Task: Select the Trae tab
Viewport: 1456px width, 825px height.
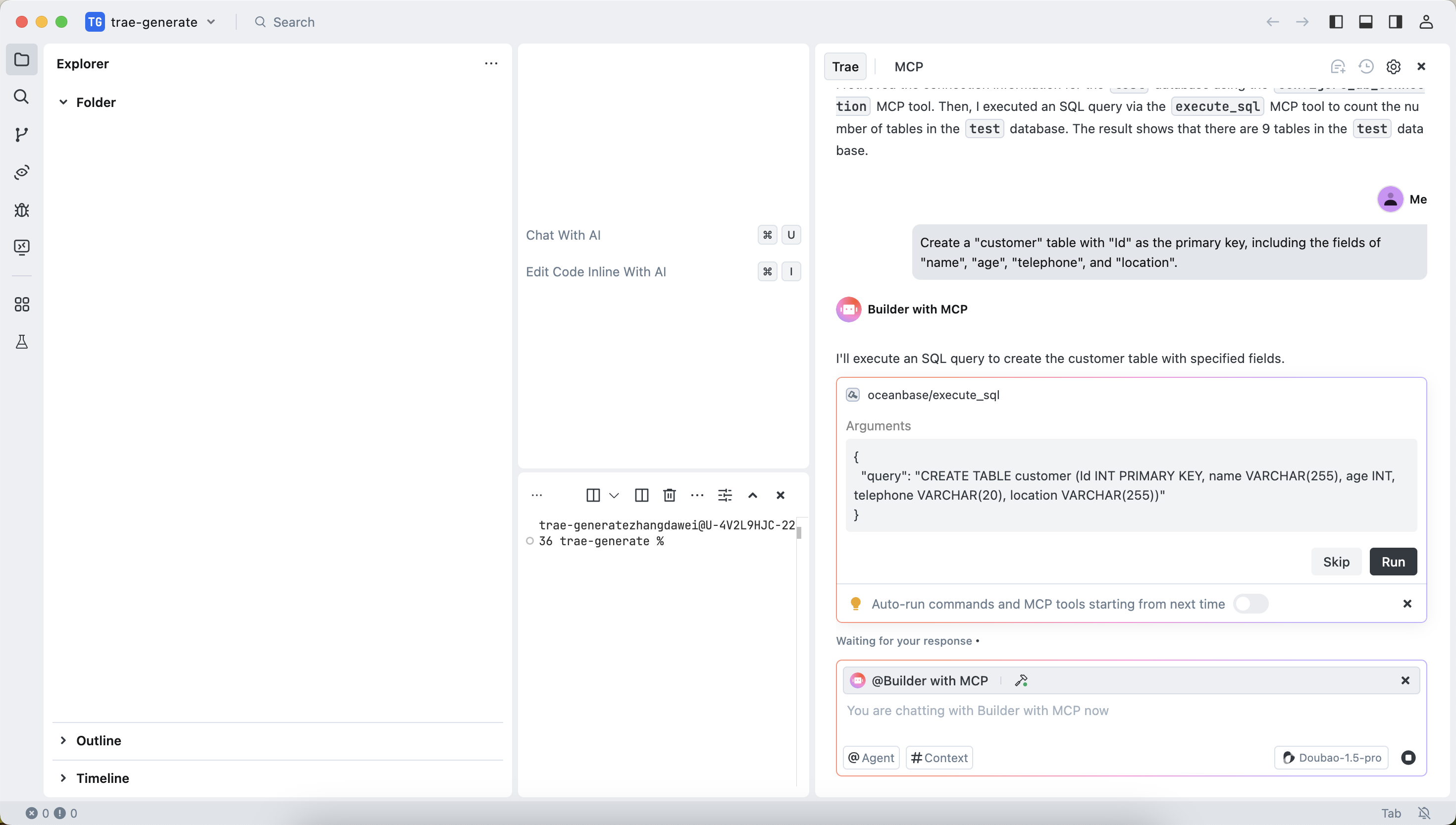Action: [x=845, y=67]
